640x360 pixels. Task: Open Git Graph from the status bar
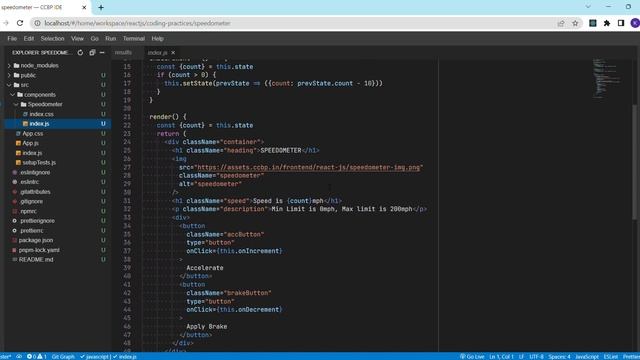[x=63, y=356]
